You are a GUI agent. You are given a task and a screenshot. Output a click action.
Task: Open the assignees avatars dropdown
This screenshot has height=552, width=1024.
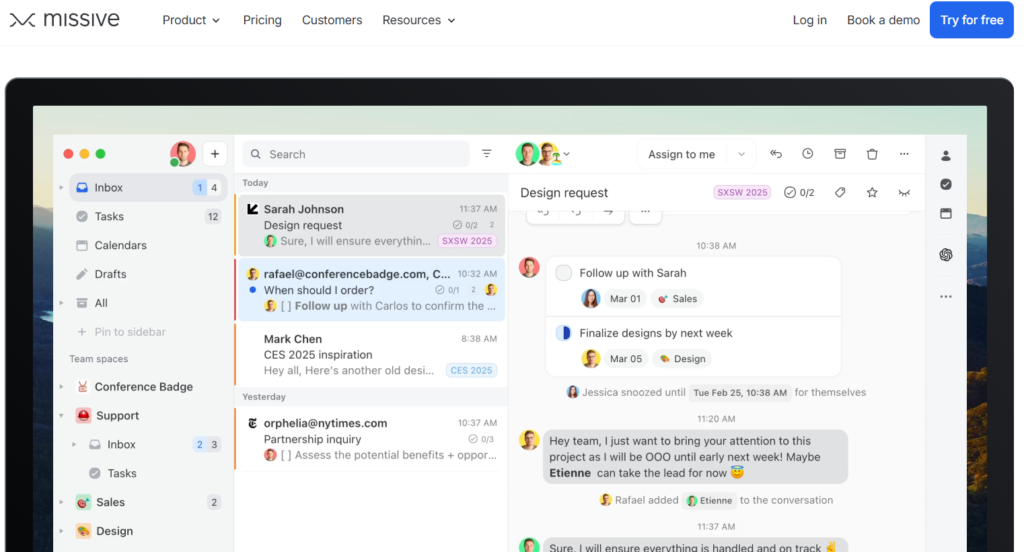543,154
